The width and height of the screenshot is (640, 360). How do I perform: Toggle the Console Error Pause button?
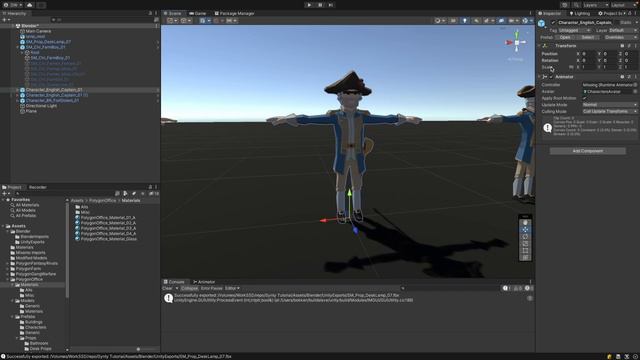point(211,289)
